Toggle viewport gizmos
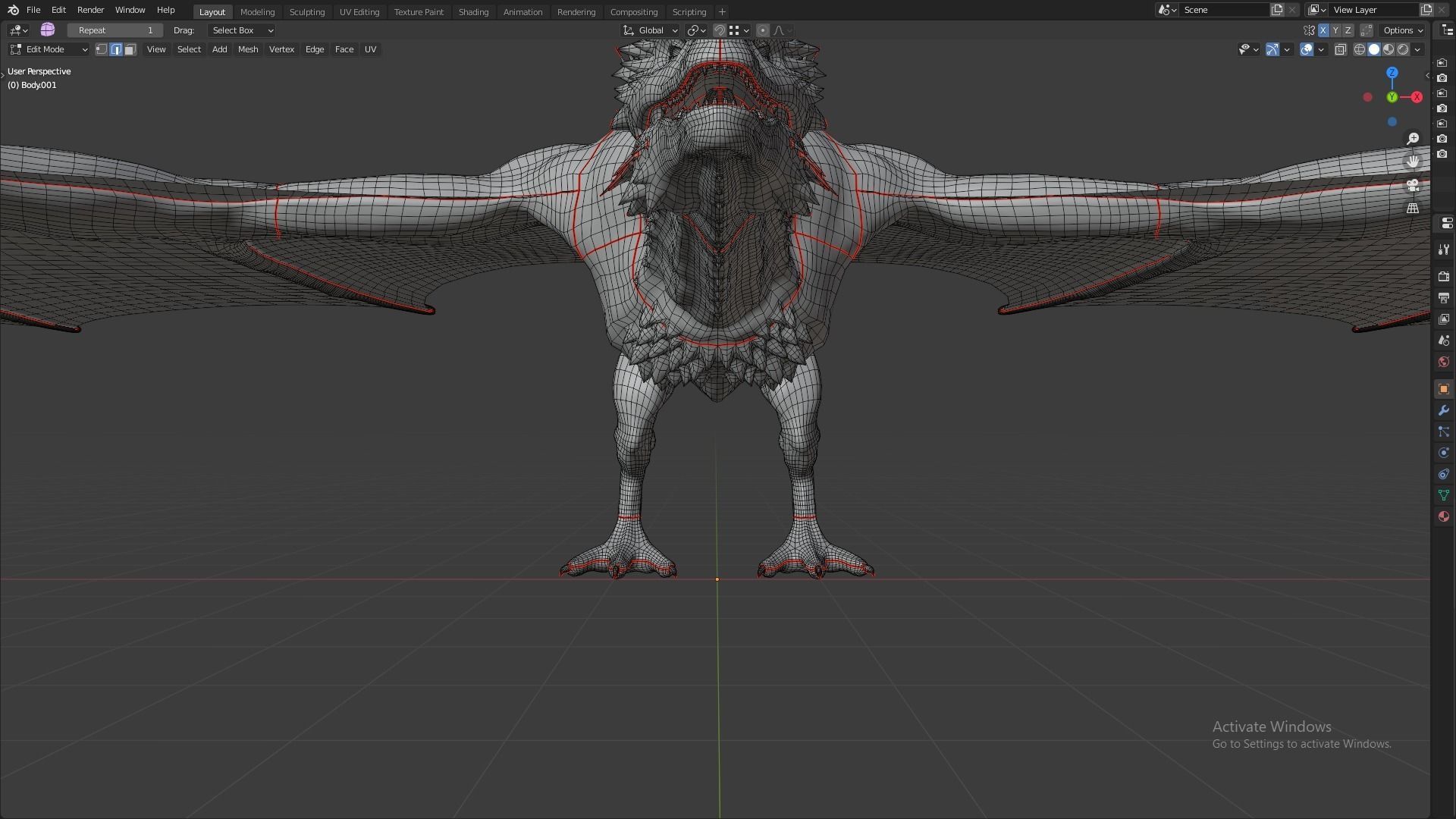 pyautogui.click(x=1272, y=49)
